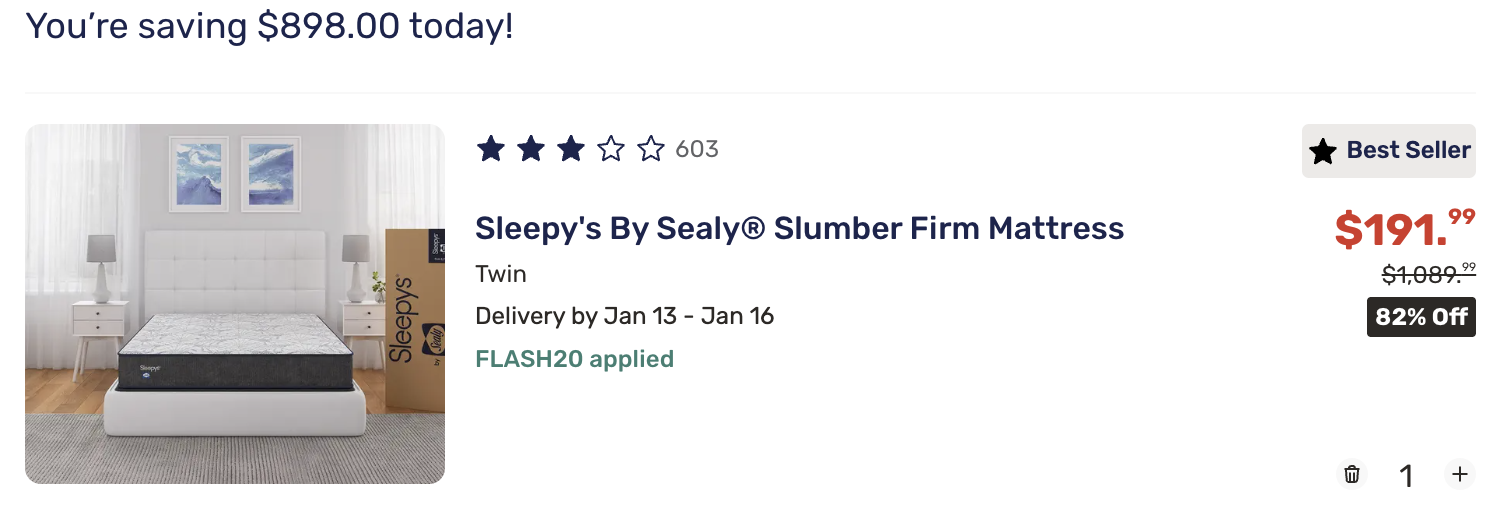The width and height of the screenshot is (1492, 508).
Task: Click the FLASH20 applied promo text
Action: coord(574,359)
